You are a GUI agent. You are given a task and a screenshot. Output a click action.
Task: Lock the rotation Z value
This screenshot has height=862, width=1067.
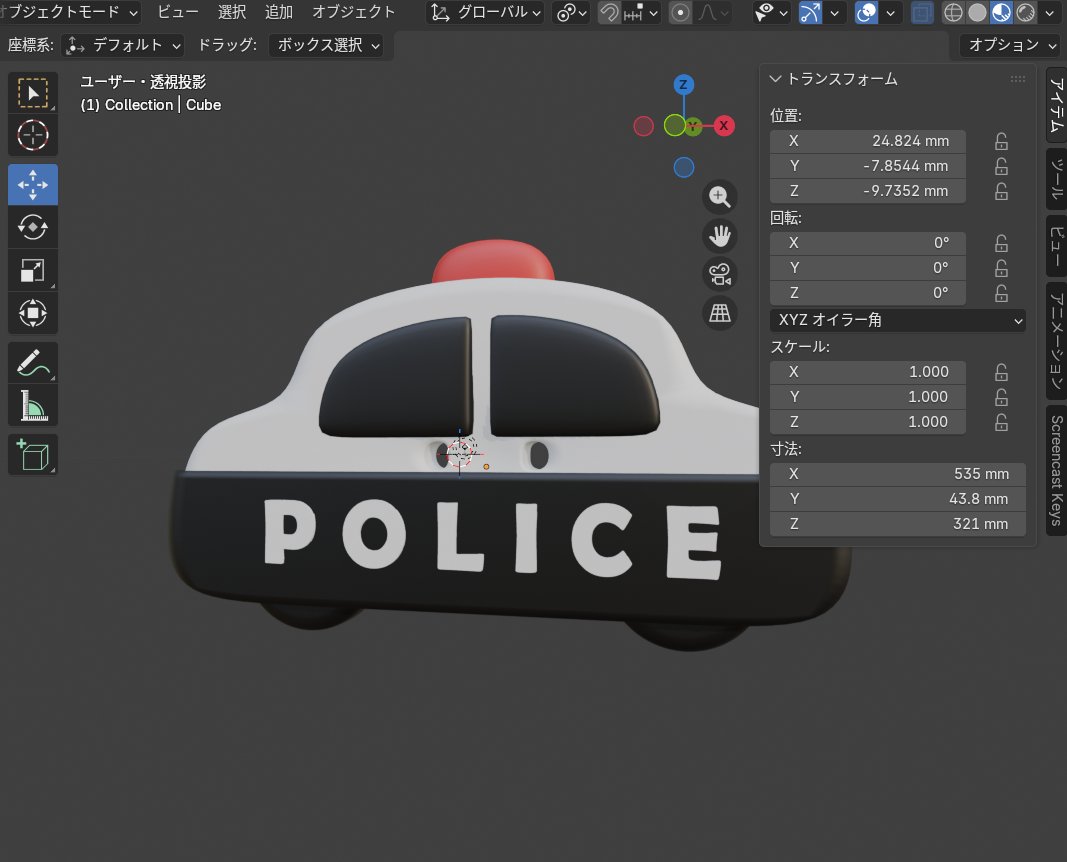coord(1001,293)
